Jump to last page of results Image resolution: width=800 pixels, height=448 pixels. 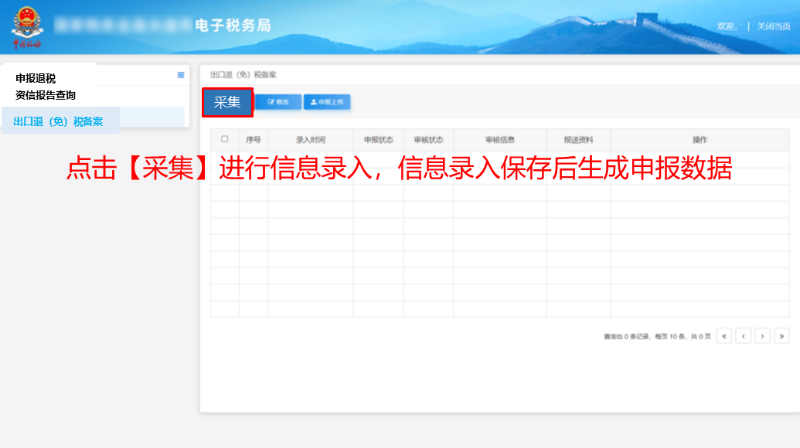pos(781,336)
